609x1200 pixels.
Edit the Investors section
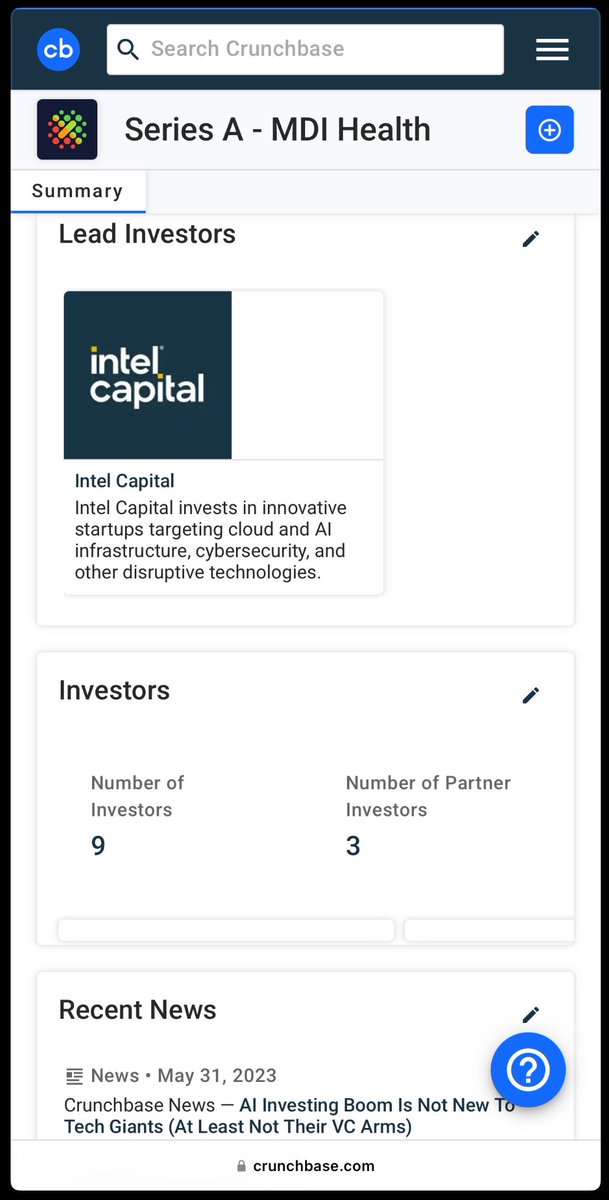531,695
